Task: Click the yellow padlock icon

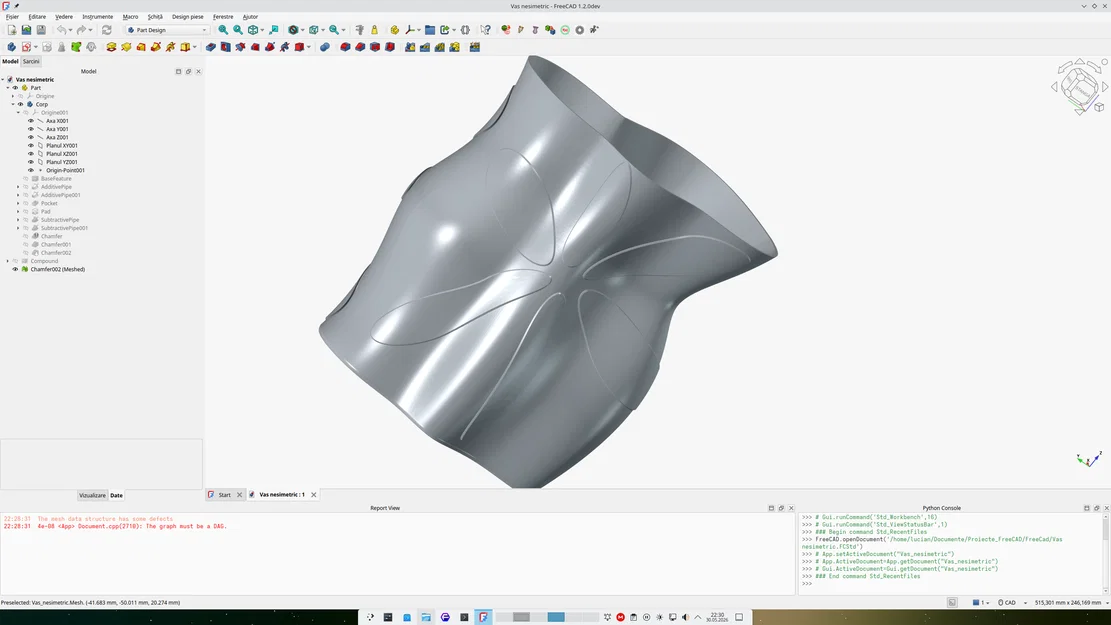Action: [375, 30]
